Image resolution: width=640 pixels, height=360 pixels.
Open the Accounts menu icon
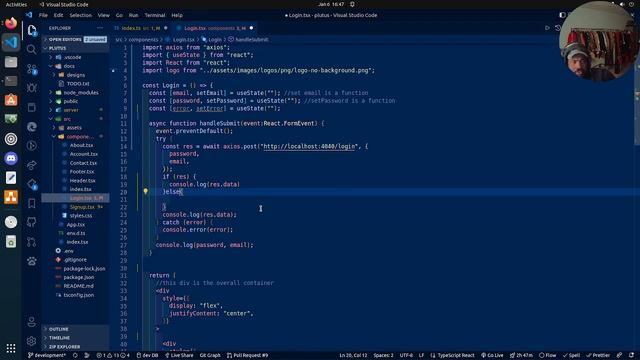pos(31,322)
